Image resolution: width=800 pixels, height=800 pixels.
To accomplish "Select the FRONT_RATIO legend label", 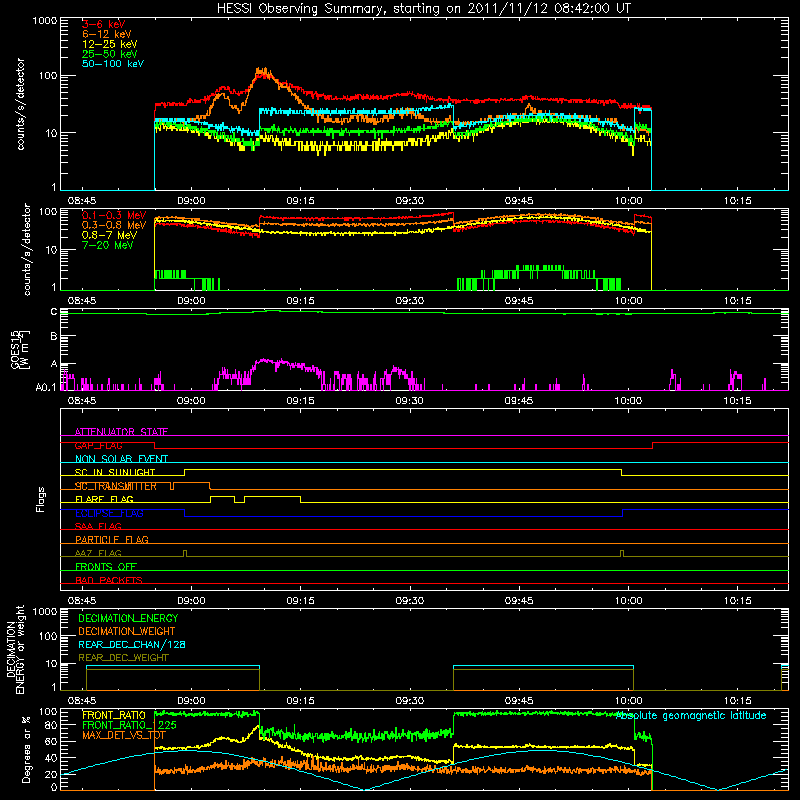I will pos(114,715).
